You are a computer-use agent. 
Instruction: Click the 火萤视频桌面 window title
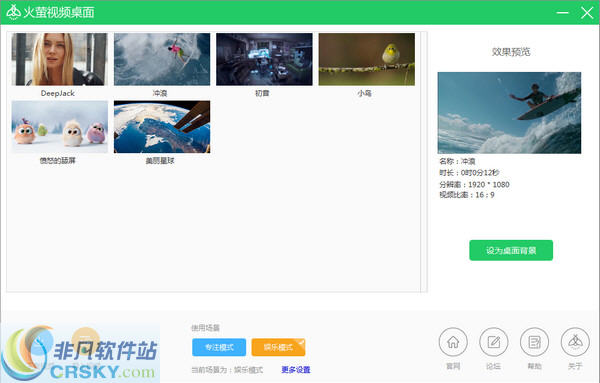point(59,13)
